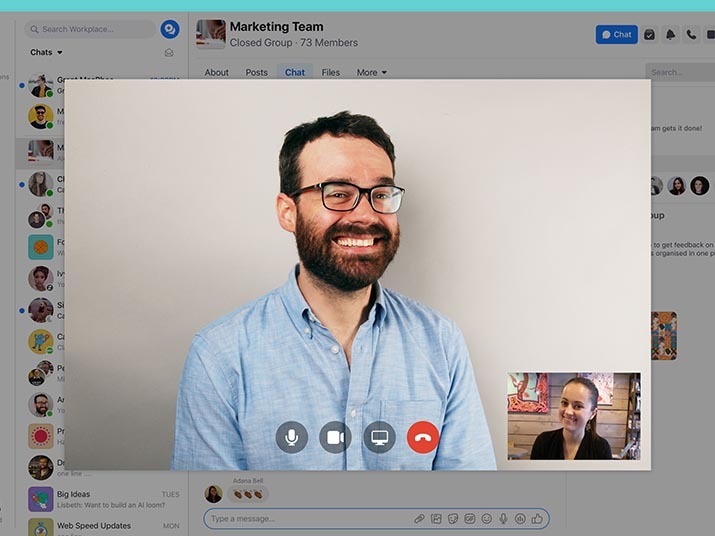Click the patterned image thumbnail on the right panel
This screenshot has width=715, height=536.
click(x=664, y=336)
